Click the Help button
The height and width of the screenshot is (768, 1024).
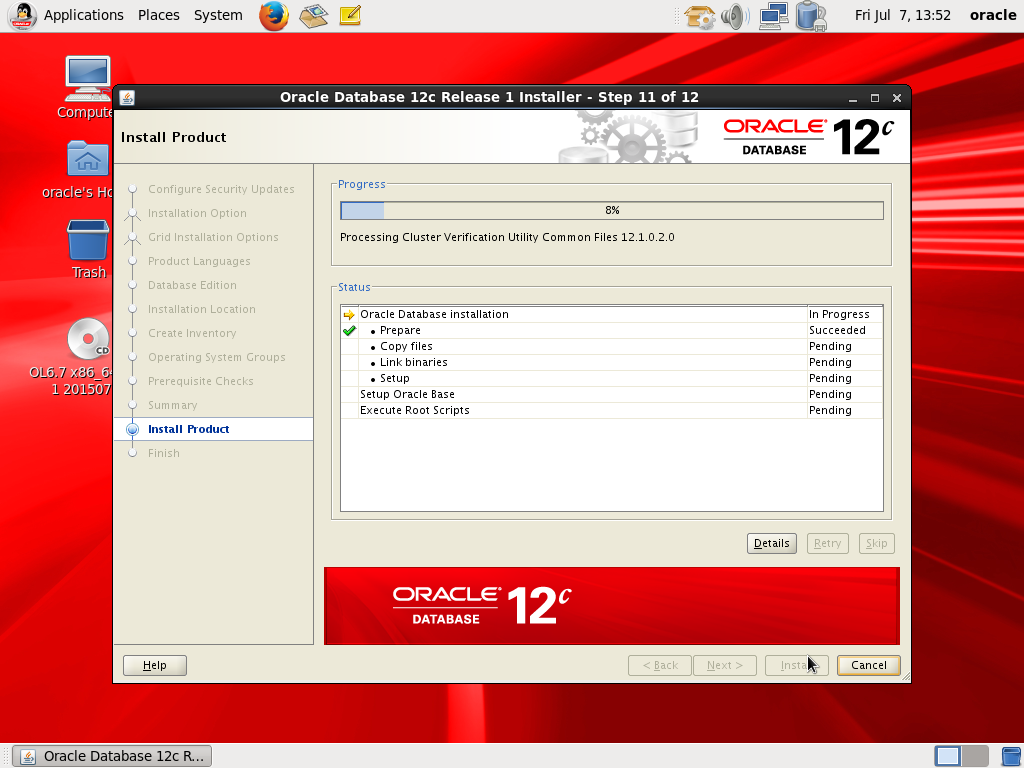point(155,665)
